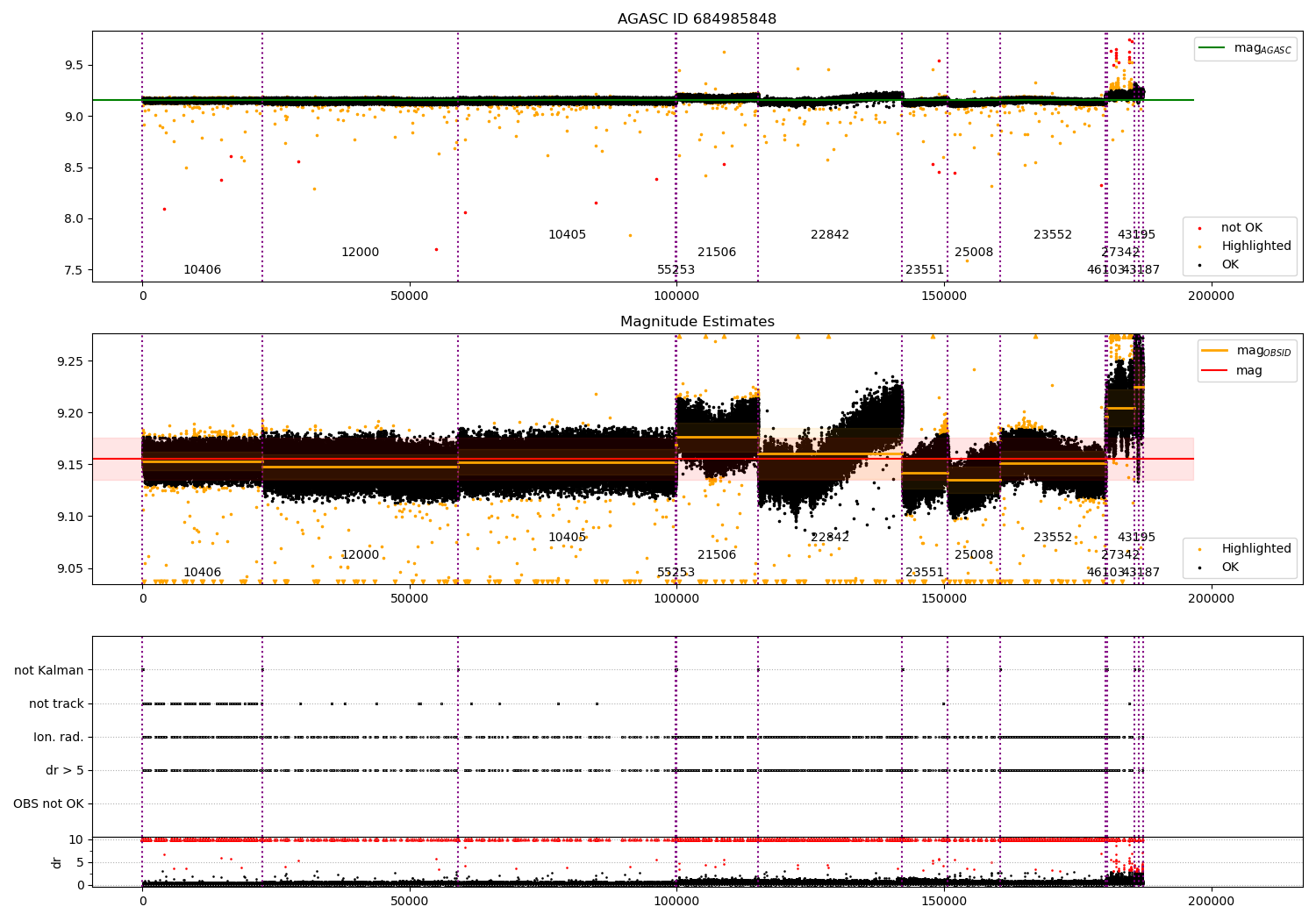This screenshot has width=1316, height=921.
Task: Click the 'not OK' legend entry in top plot
Action: 1240,228
